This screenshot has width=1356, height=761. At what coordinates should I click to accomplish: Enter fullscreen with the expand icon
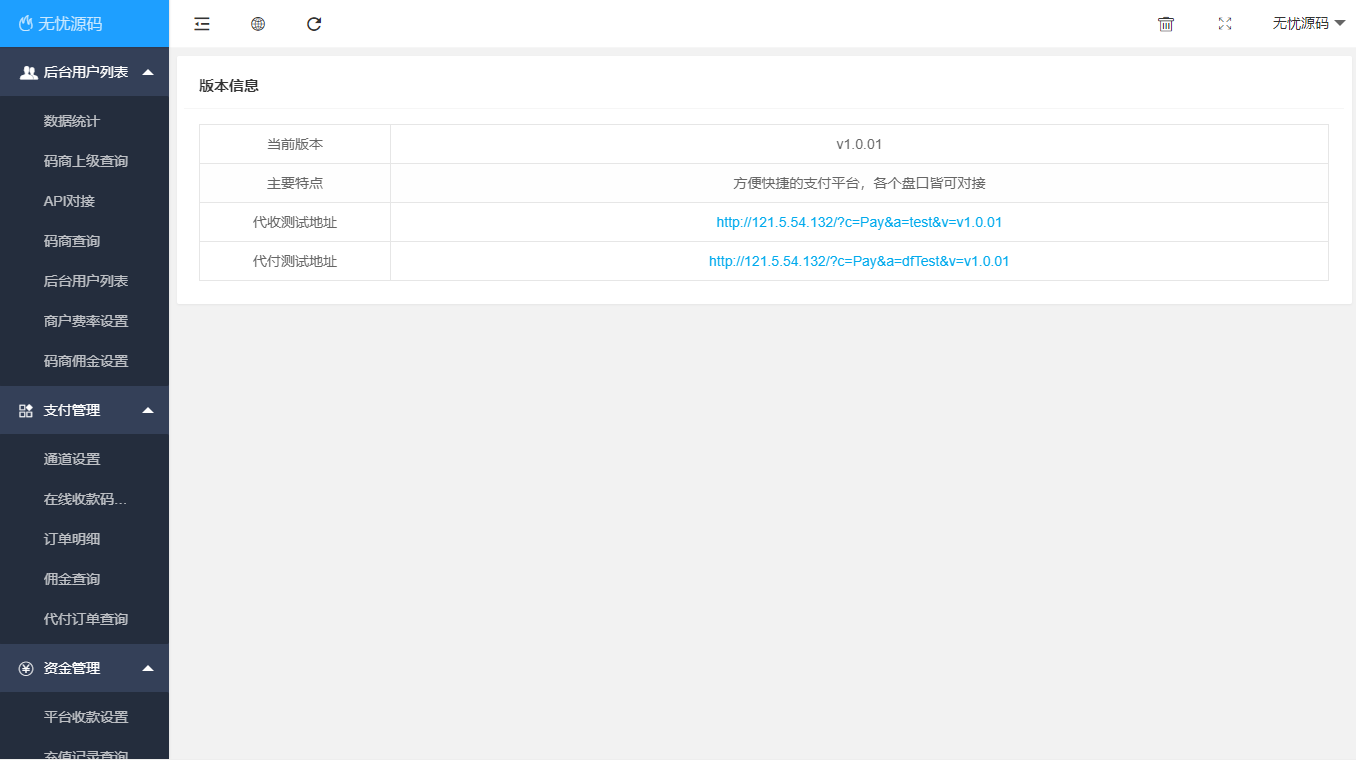click(1224, 23)
